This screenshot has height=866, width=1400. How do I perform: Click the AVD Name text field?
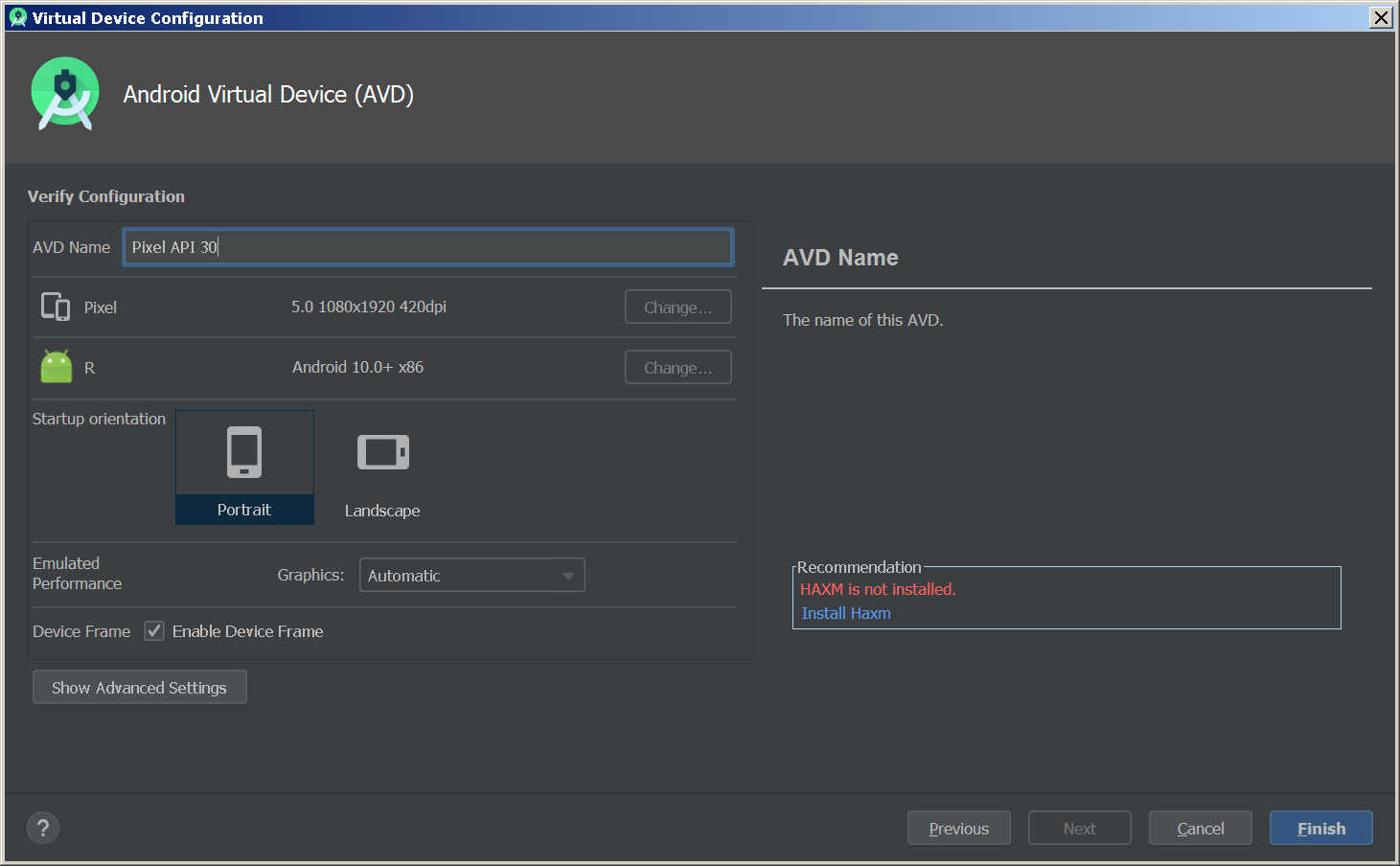(x=428, y=246)
